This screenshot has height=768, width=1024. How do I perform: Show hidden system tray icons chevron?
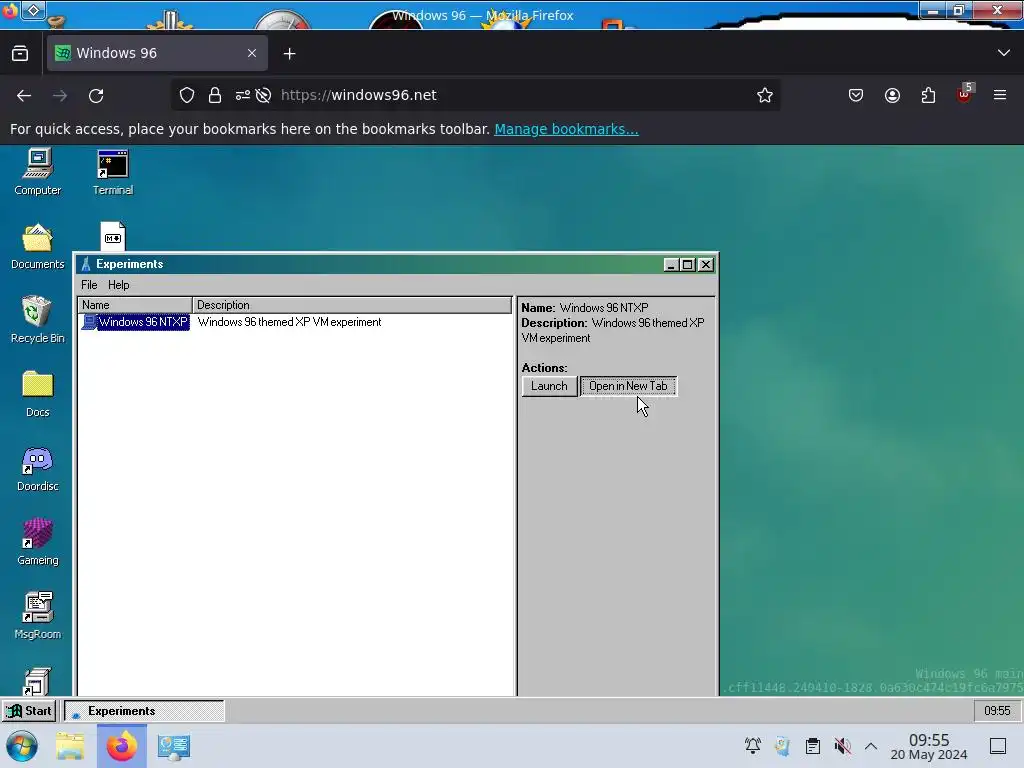pyautogui.click(x=871, y=746)
